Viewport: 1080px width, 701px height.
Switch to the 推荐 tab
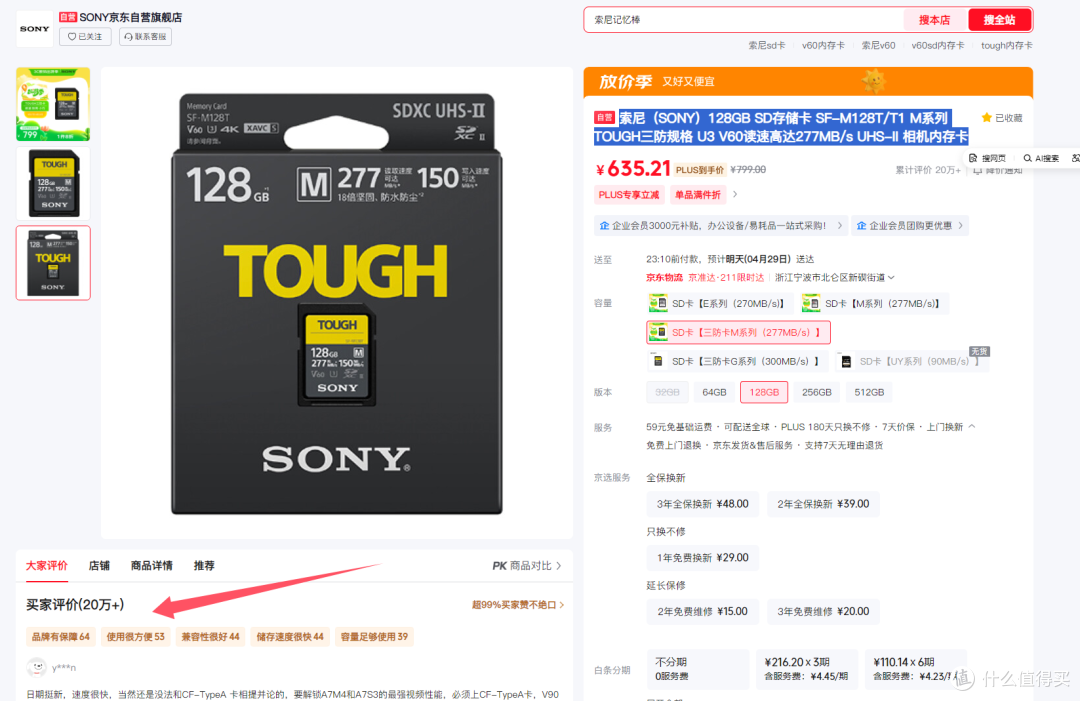point(204,566)
